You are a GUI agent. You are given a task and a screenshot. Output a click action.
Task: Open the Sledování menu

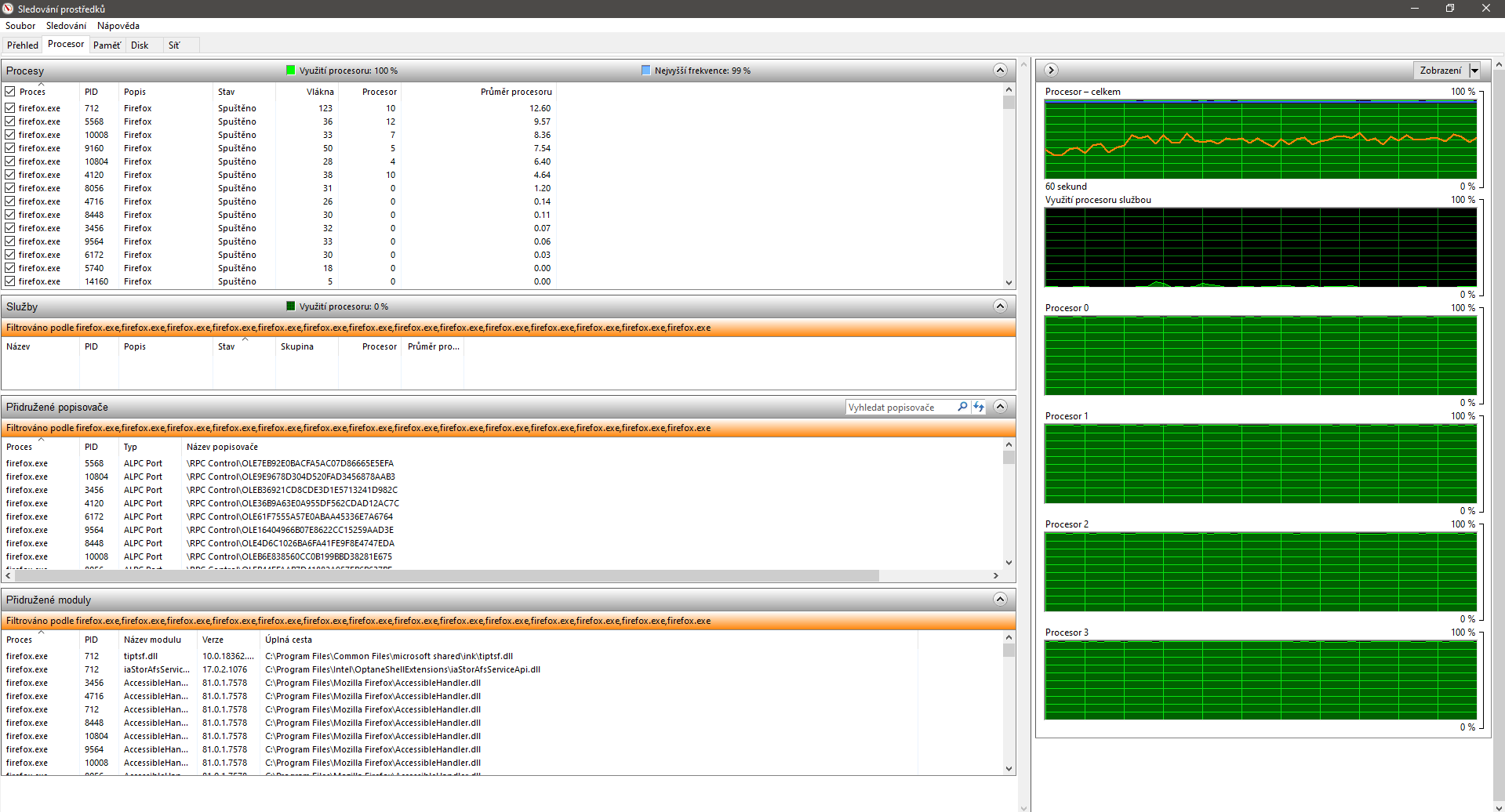(x=66, y=26)
